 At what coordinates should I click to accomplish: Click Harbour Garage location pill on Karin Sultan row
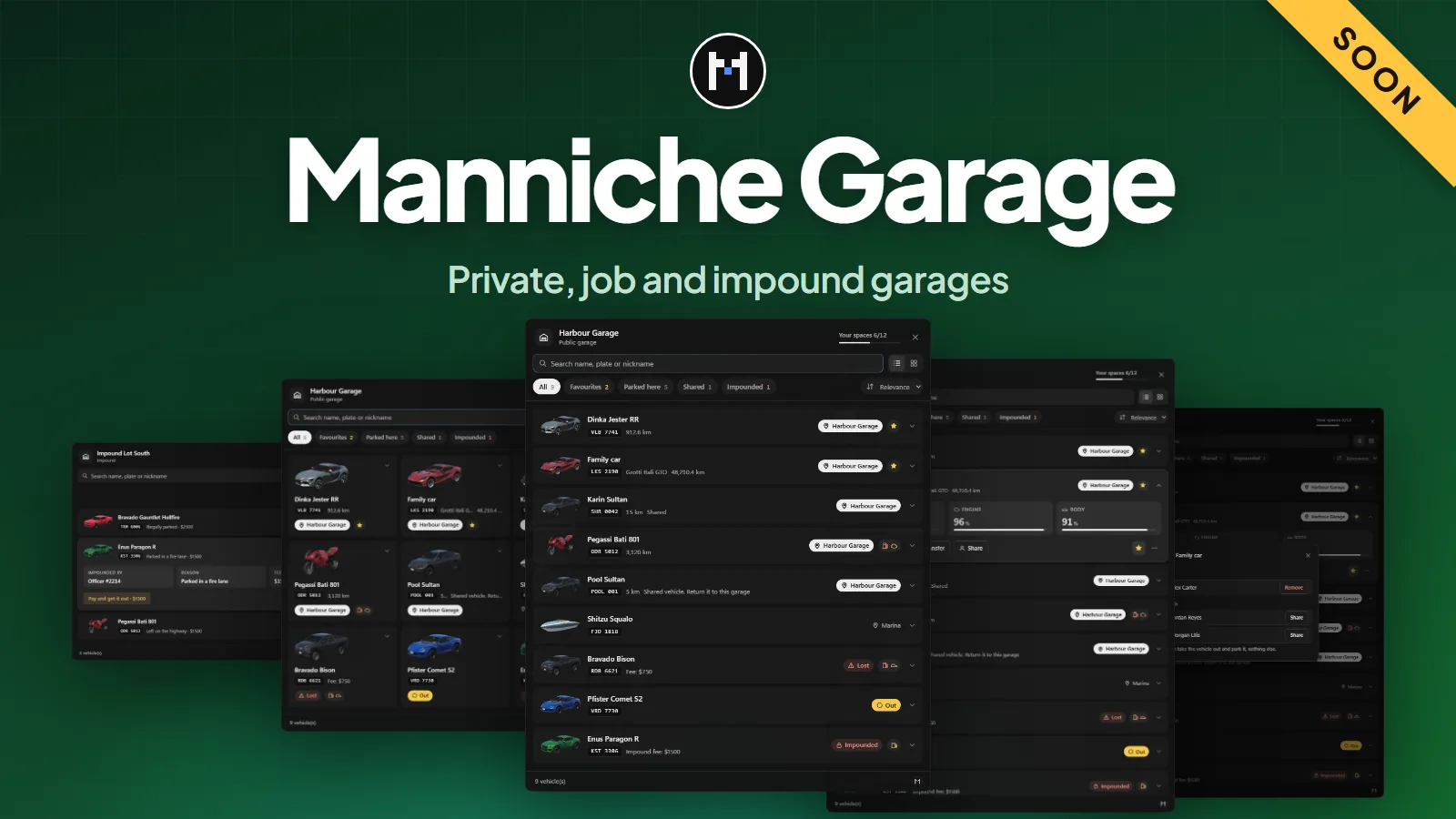[868, 506]
